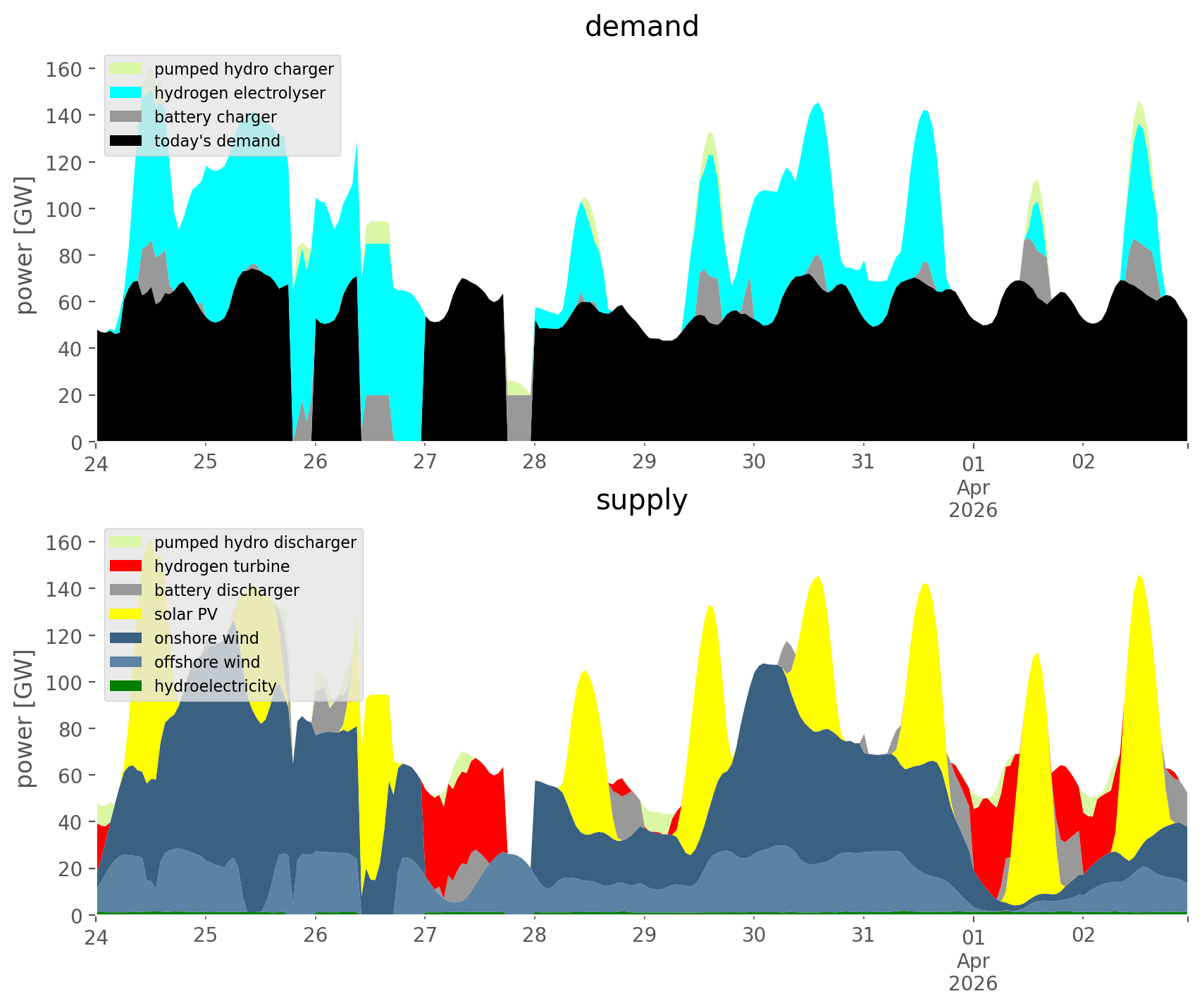Select the battery discharger legend label
1202x1008 pixels.
pos(226,590)
